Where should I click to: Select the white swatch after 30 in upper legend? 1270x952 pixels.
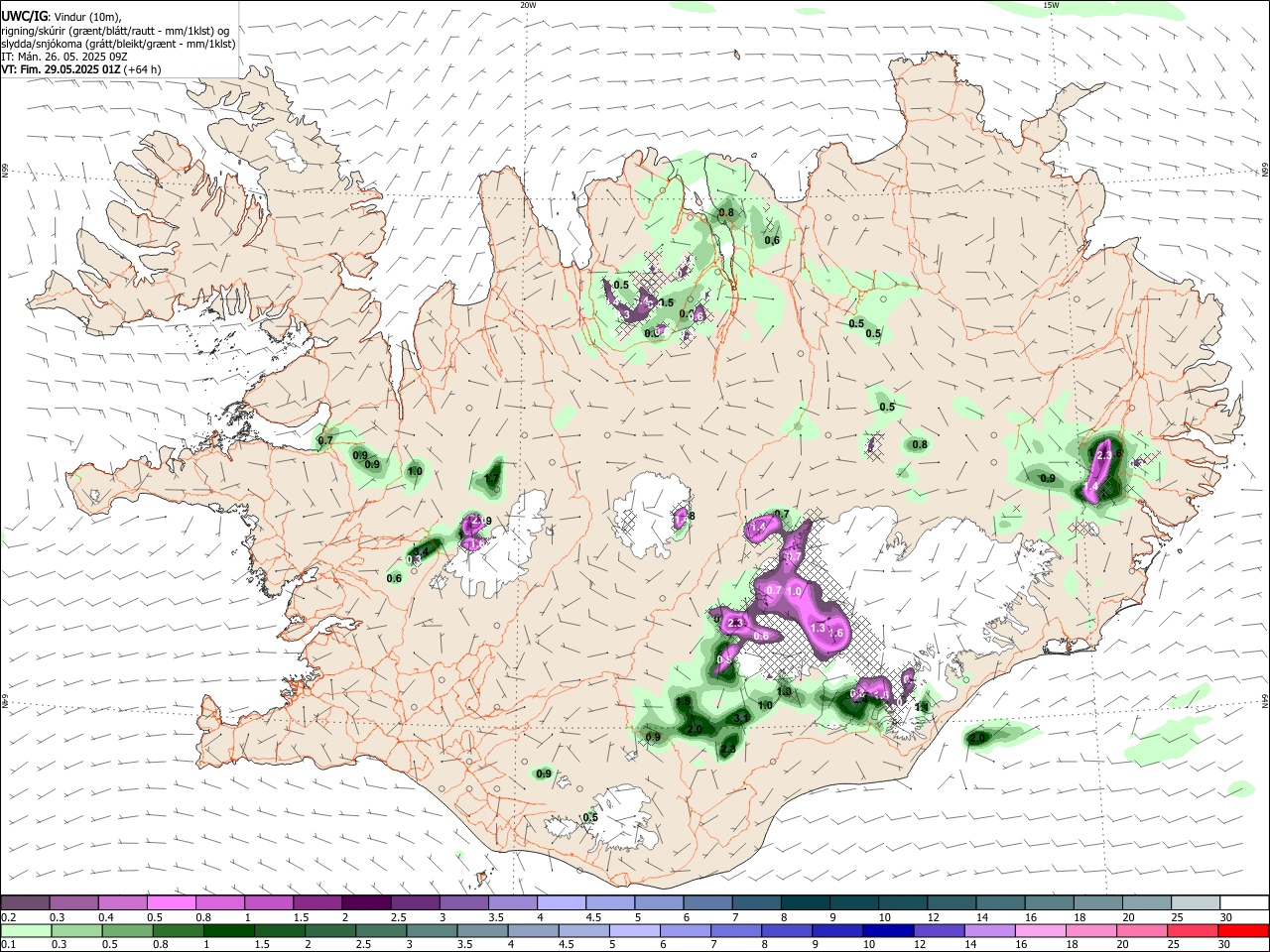[x=1243, y=902]
